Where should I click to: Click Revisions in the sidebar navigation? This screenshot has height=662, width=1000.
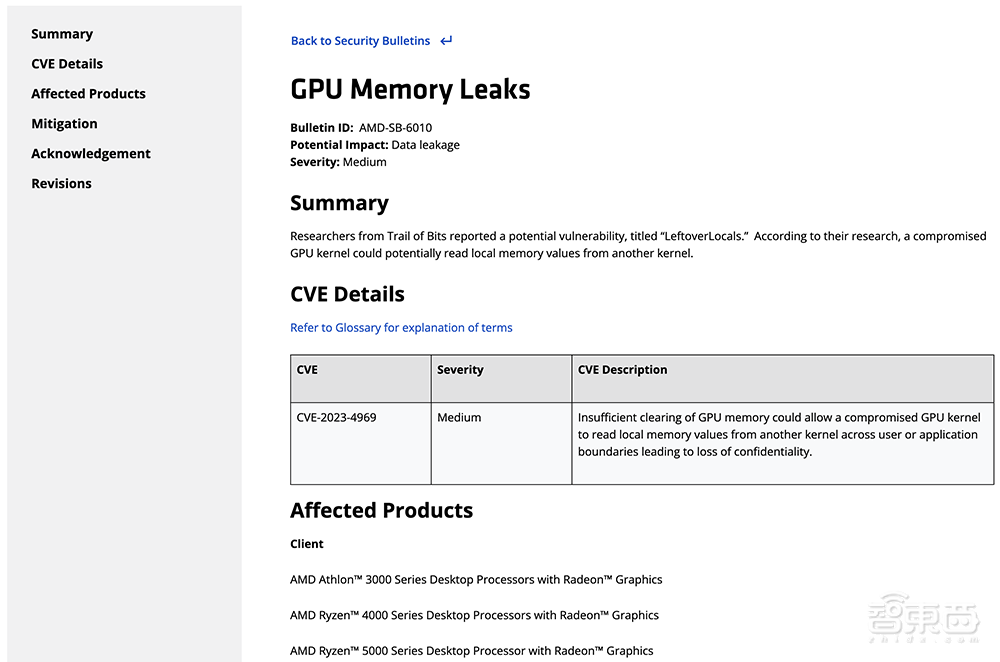click(x=61, y=183)
